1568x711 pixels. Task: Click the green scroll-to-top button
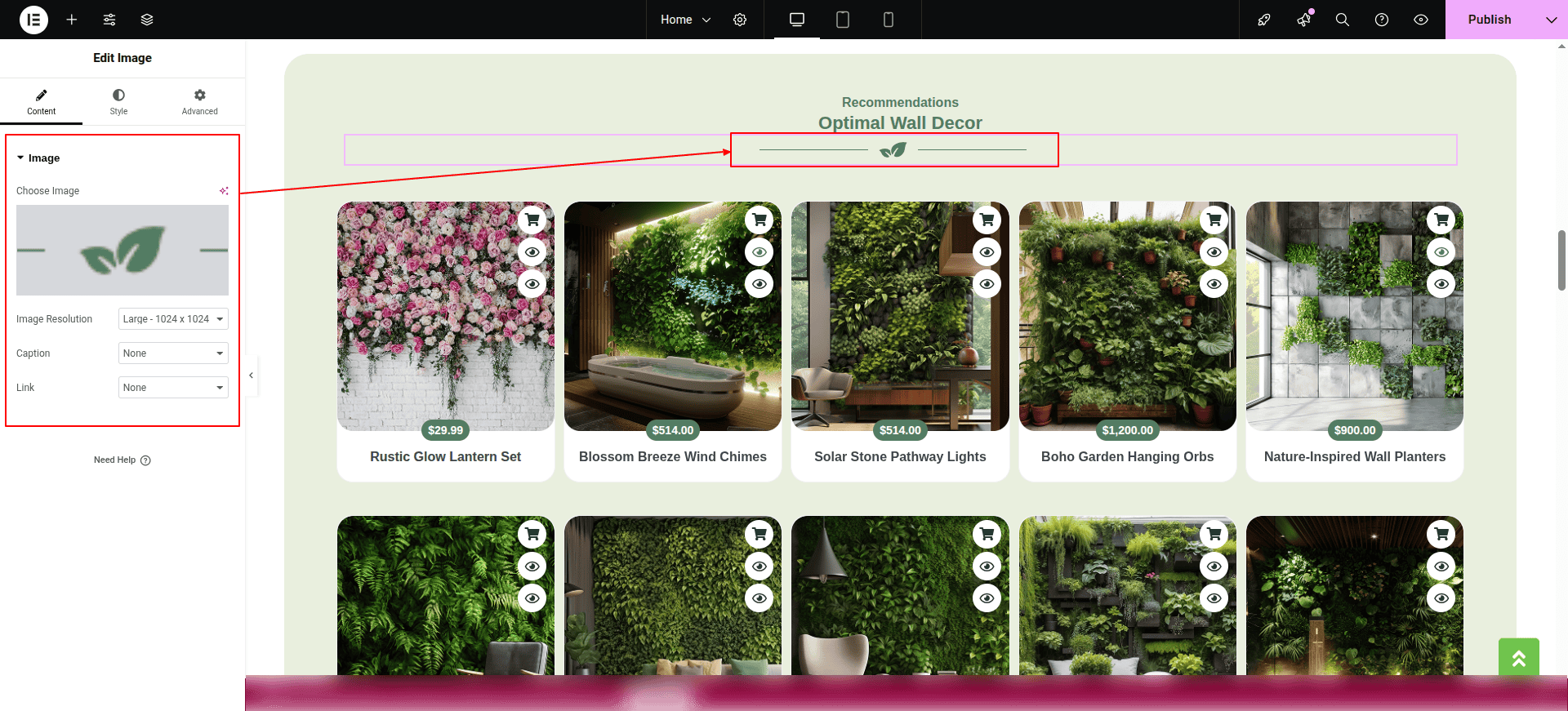coord(1519,658)
